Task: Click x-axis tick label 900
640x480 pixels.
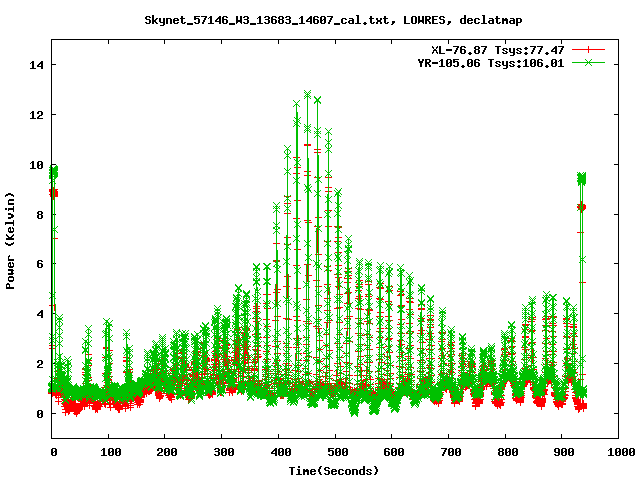Action: click(x=564, y=452)
